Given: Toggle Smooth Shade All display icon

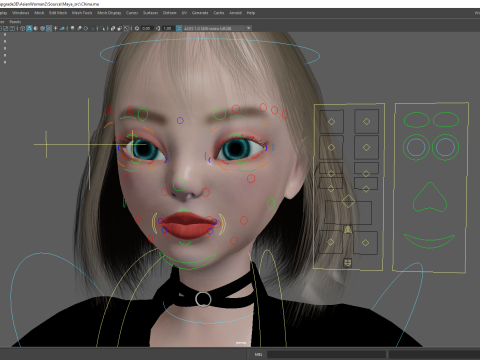Looking at the screenshot, I should click(x=29, y=29).
